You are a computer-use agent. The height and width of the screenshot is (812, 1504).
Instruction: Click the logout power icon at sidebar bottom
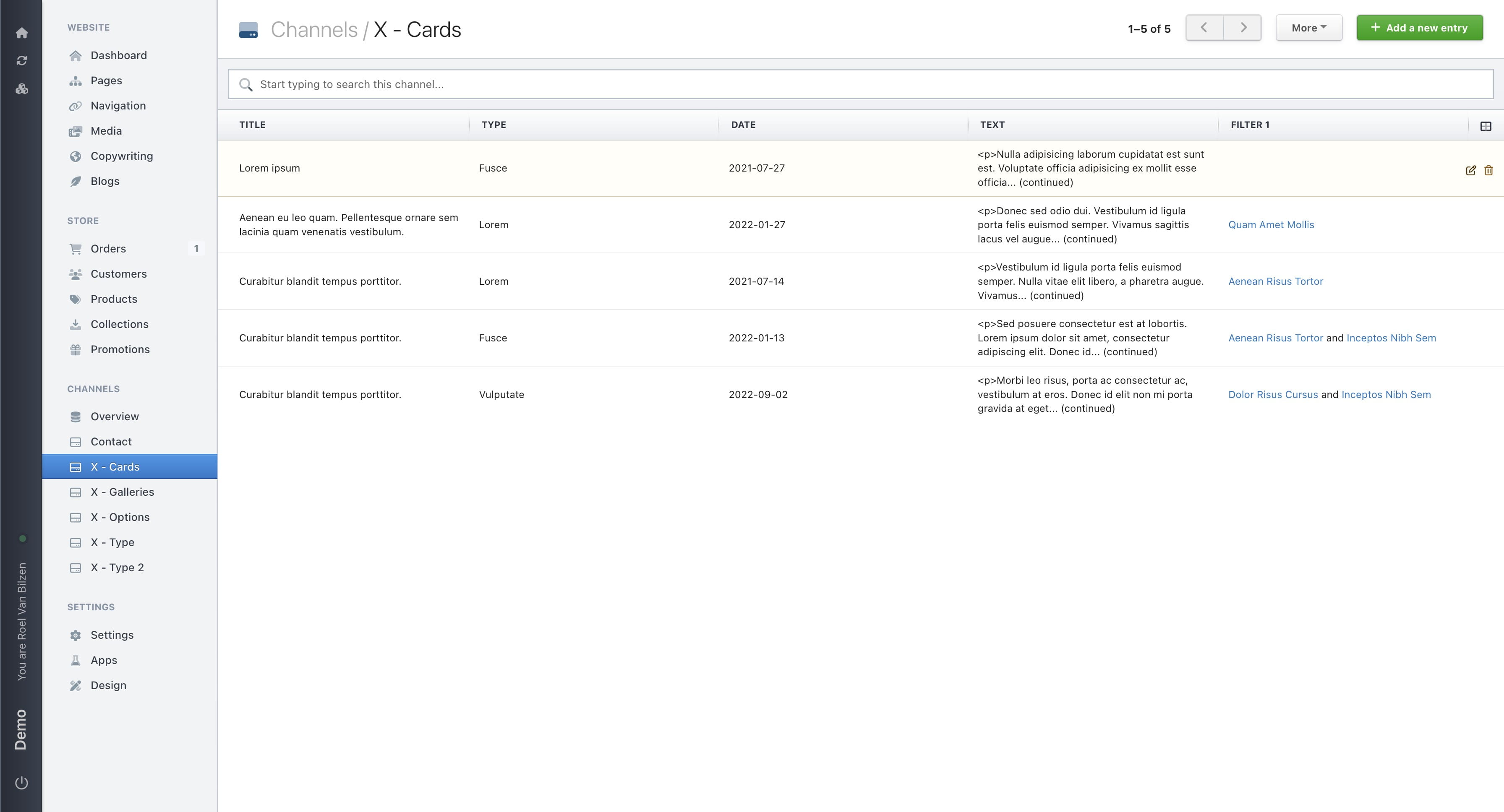pyautogui.click(x=21, y=783)
